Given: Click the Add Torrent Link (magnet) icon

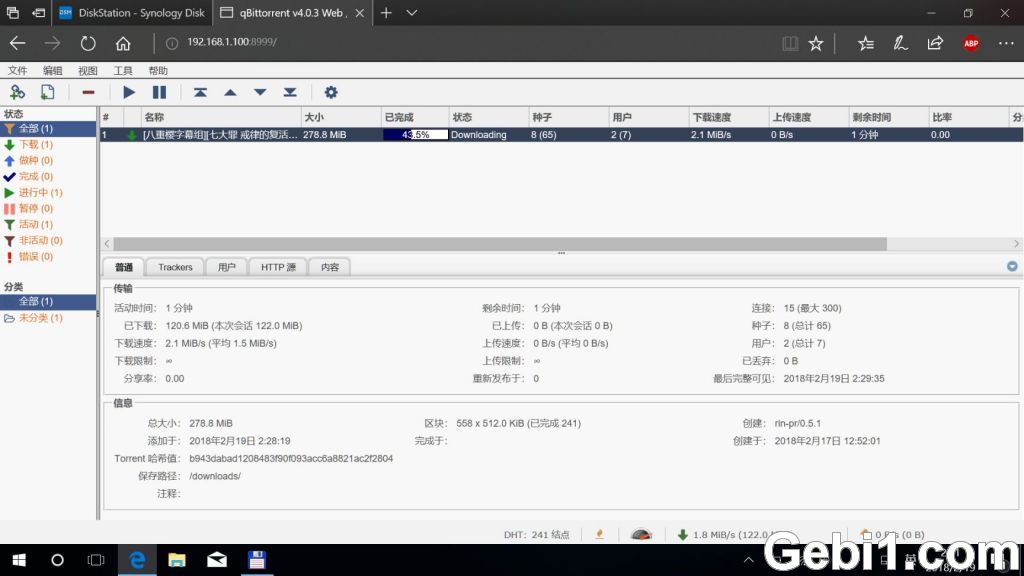Looking at the screenshot, I should [x=18, y=91].
